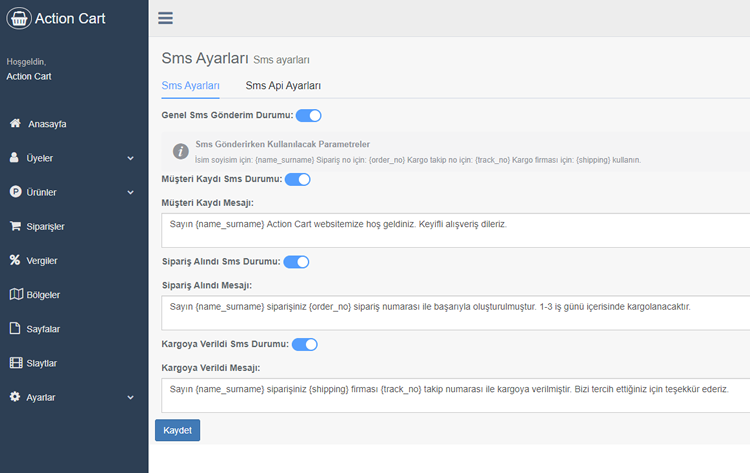Open Sayfalar via the page icon
This screenshot has height=473, width=750.
click(x=15, y=329)
